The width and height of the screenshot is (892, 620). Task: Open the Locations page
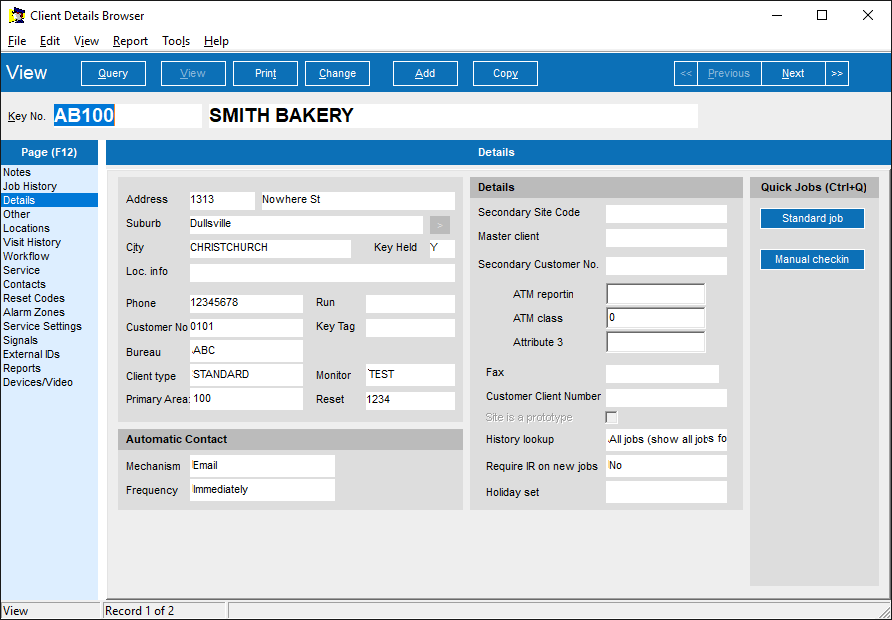[x=49, y=228]
